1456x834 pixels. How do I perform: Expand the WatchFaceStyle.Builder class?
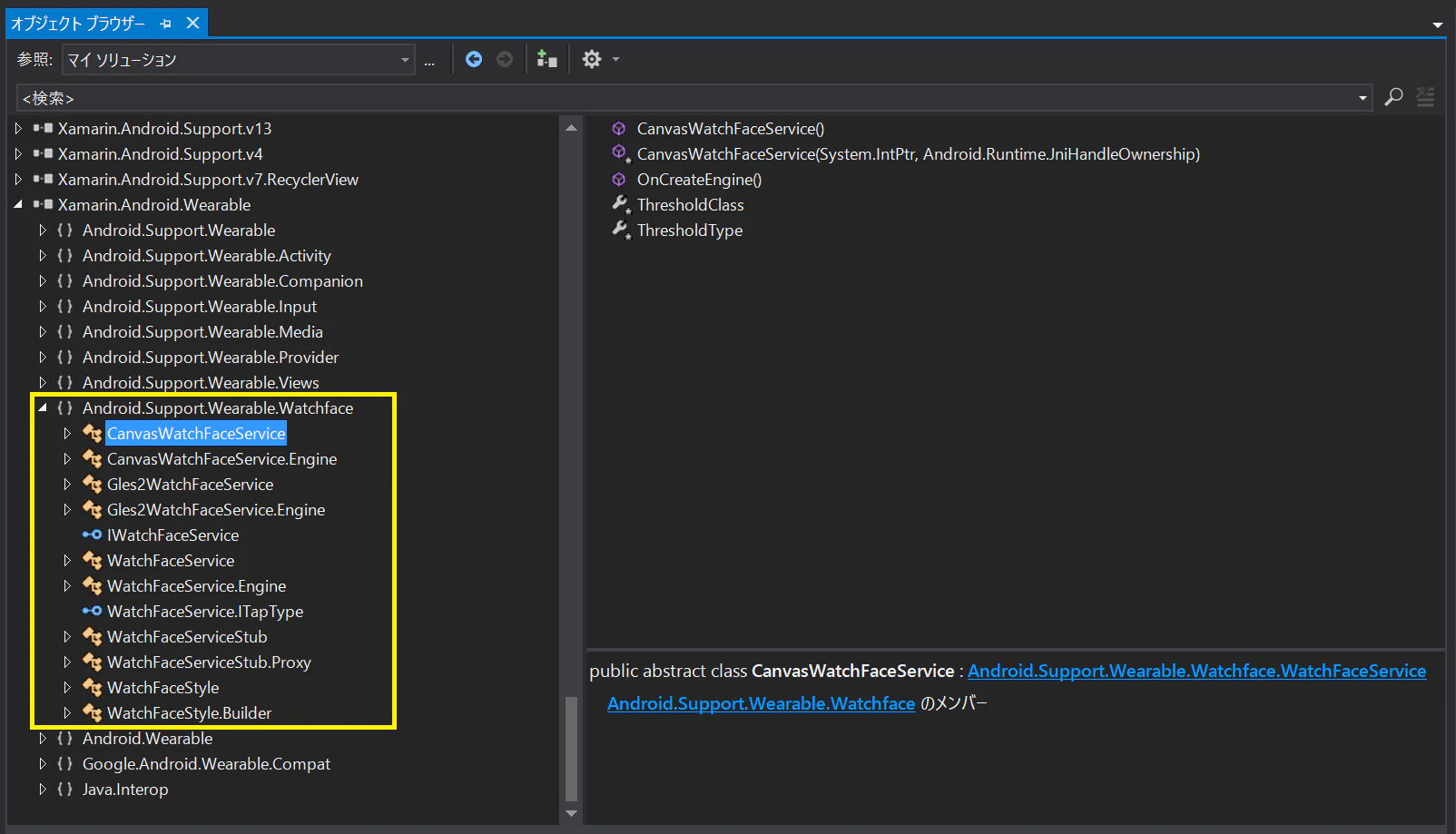67,713
